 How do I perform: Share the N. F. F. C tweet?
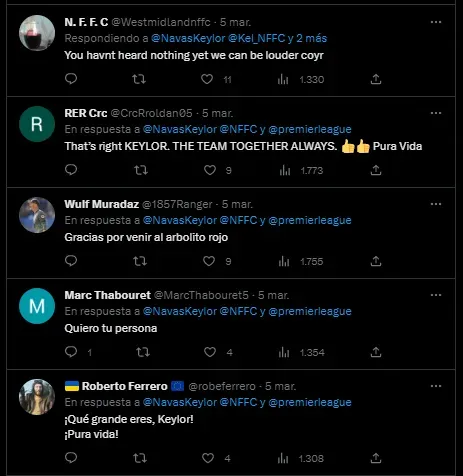point(376,79)
